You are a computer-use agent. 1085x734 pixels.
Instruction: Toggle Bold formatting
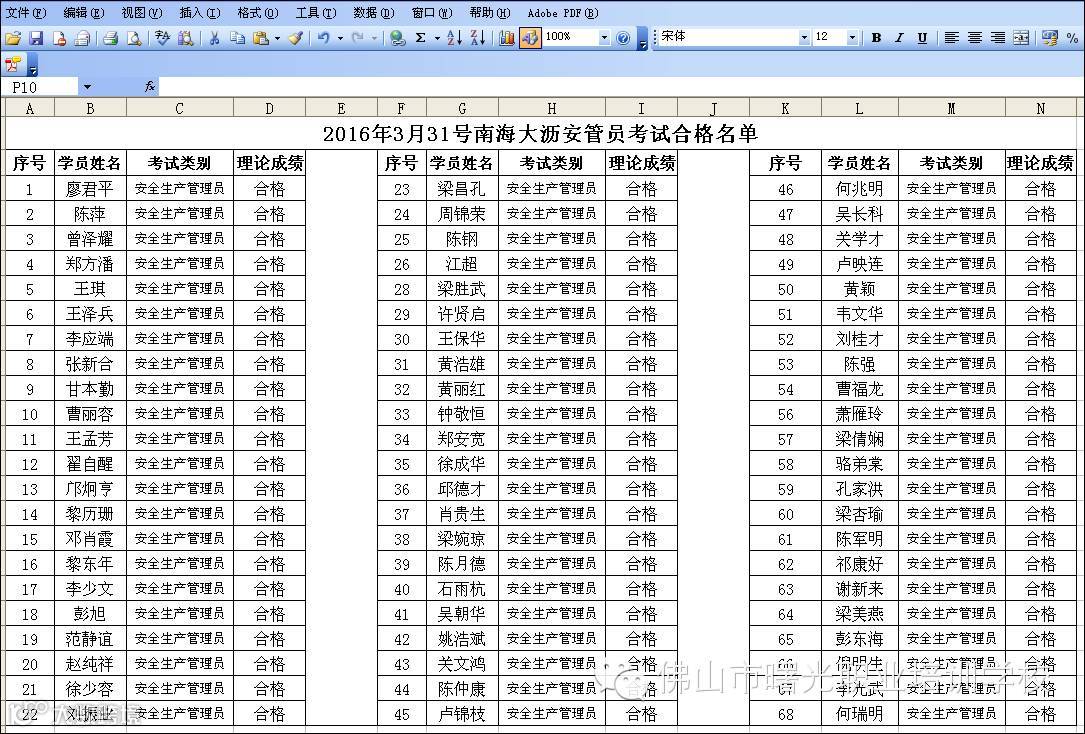pyautogui.click(x=876, y=39)
